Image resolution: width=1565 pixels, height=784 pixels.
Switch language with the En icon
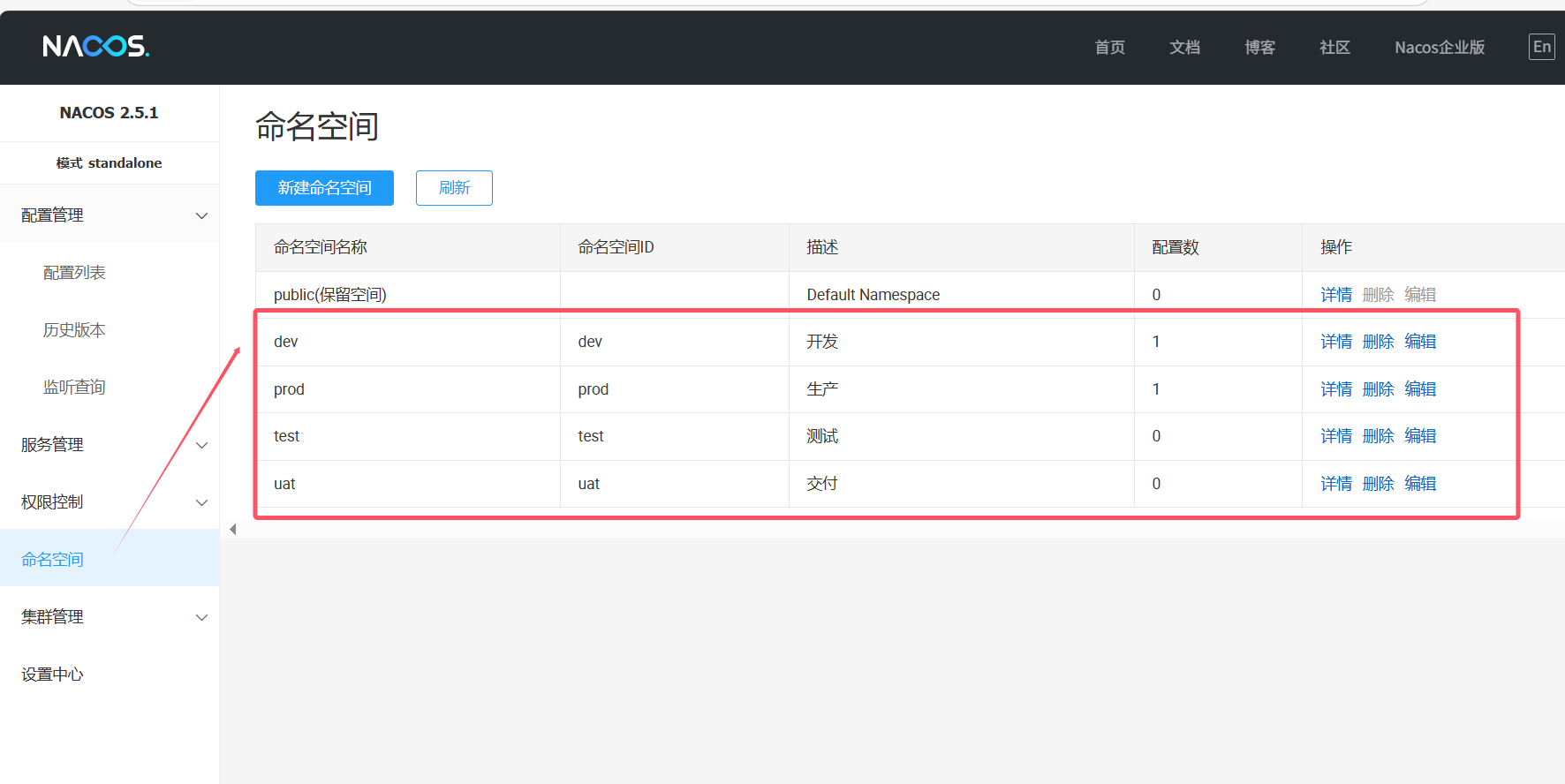(x=1541, y=47)
